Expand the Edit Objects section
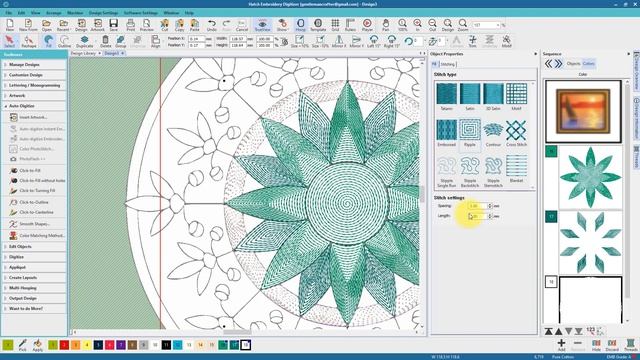This screenshot has width=640, height=360. click(34, 247)
